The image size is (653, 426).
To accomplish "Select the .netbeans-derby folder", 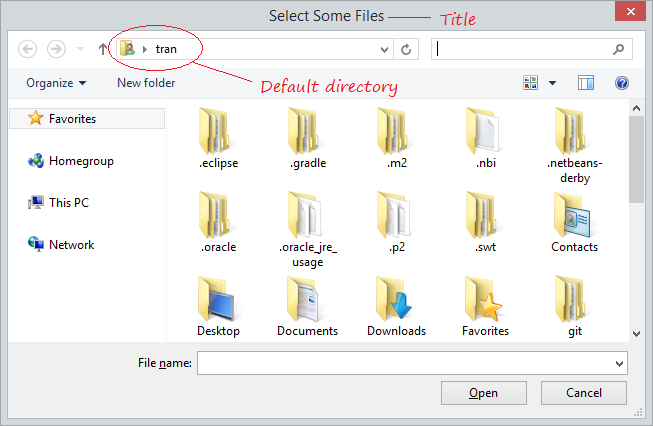I will coord(574,145).
